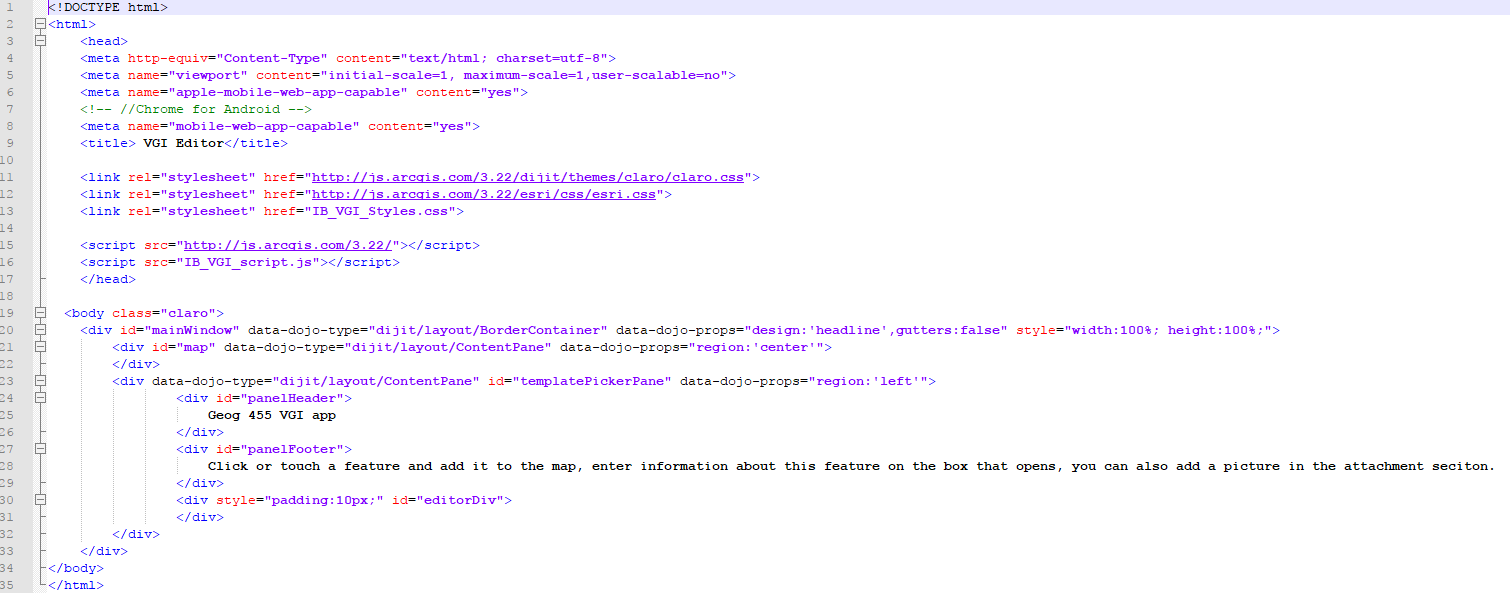Open the claro.css stylesheet URL link
The height and width of the screenshot is (593, 1510).
pyautogui.click(x=528, y=177)
